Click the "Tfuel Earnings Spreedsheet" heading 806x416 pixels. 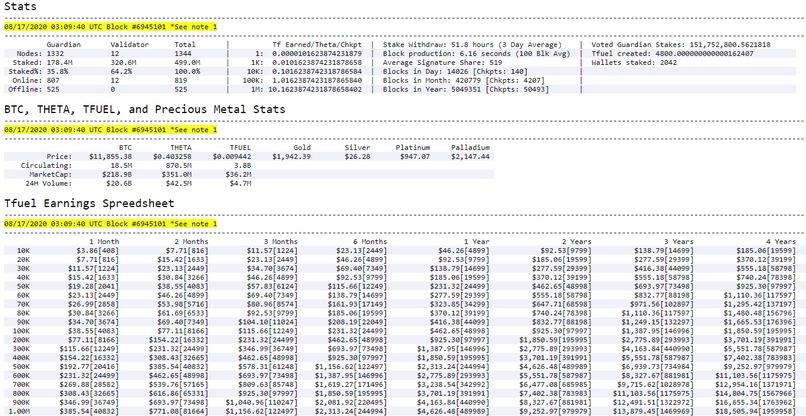tap(89, 203)
